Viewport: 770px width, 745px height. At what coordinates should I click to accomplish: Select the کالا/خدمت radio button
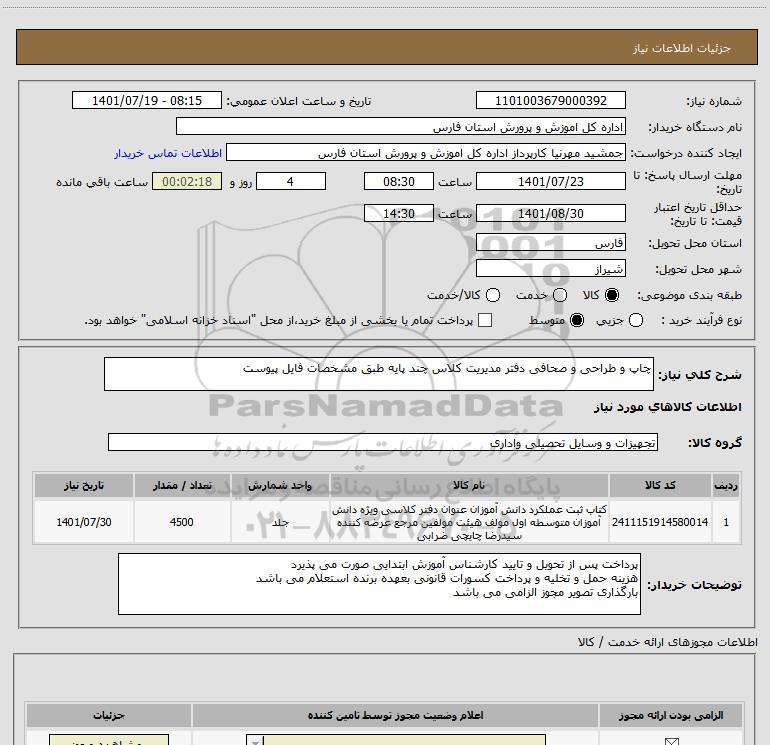(x=493, y=295)
